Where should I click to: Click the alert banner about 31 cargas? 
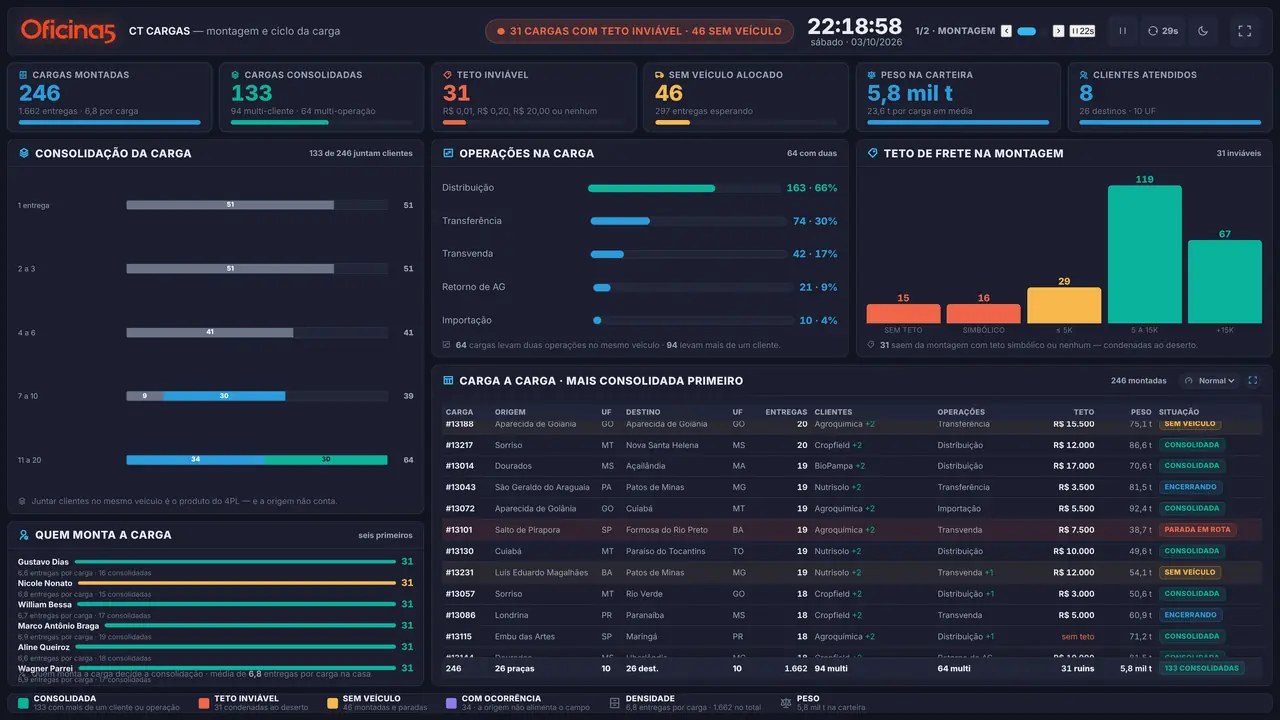639,31
